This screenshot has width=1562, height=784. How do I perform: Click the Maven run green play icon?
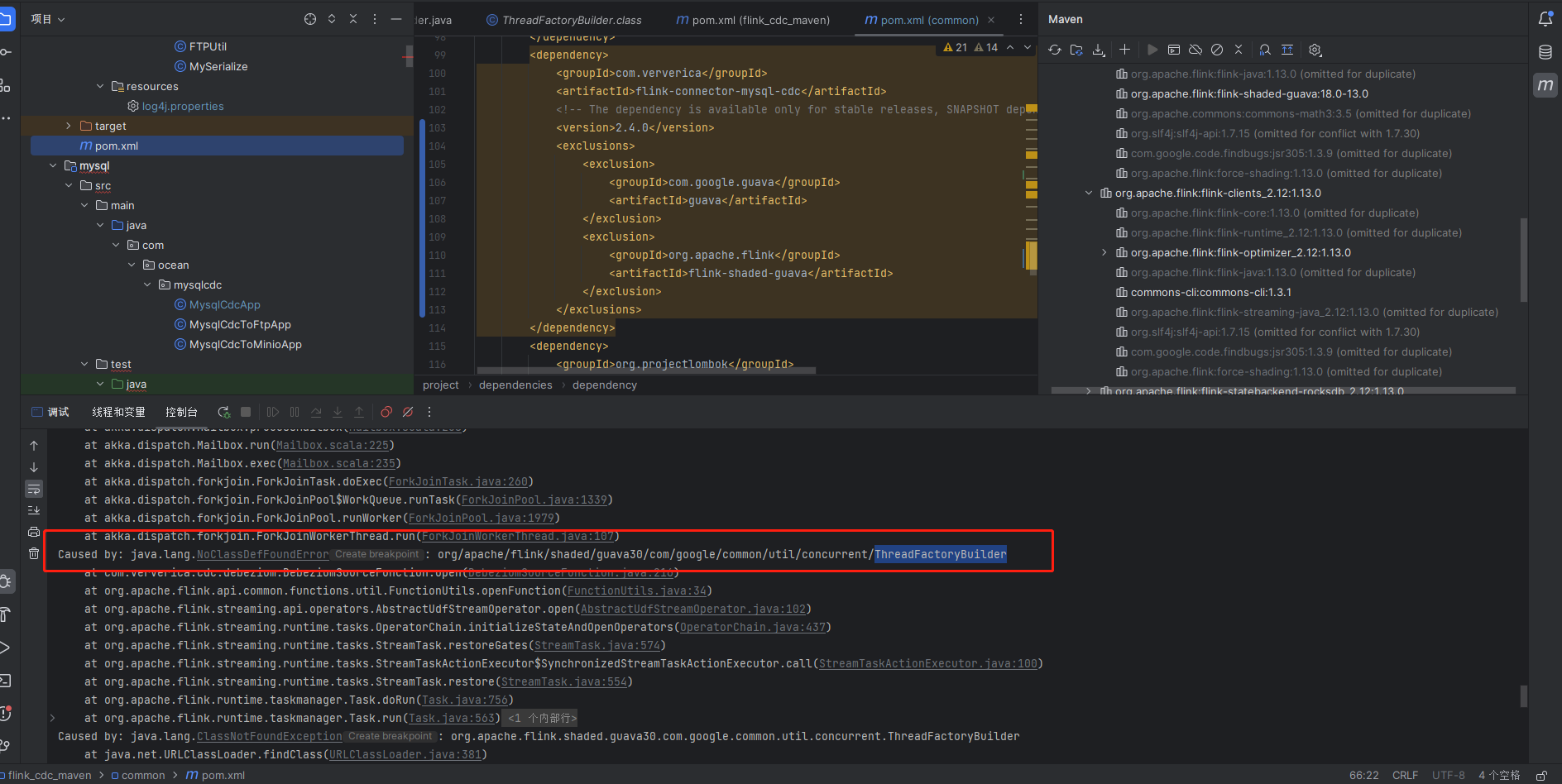pos(1152,50)
